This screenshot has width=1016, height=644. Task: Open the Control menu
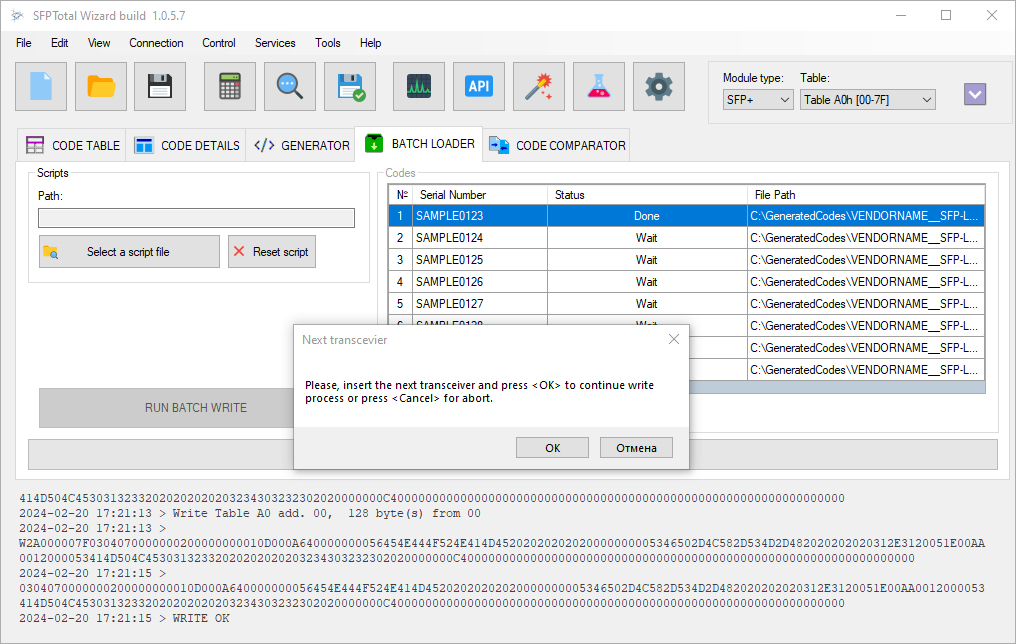click(219, 43)
